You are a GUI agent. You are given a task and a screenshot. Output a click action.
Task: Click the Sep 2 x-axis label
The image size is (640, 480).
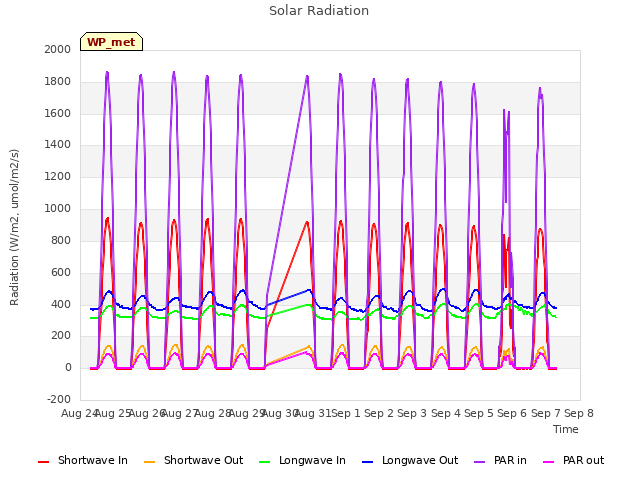379,413
